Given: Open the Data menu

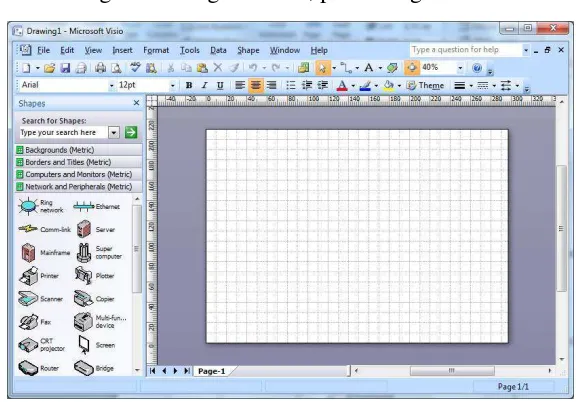Looking at the screenshot, I should (218, 50).
